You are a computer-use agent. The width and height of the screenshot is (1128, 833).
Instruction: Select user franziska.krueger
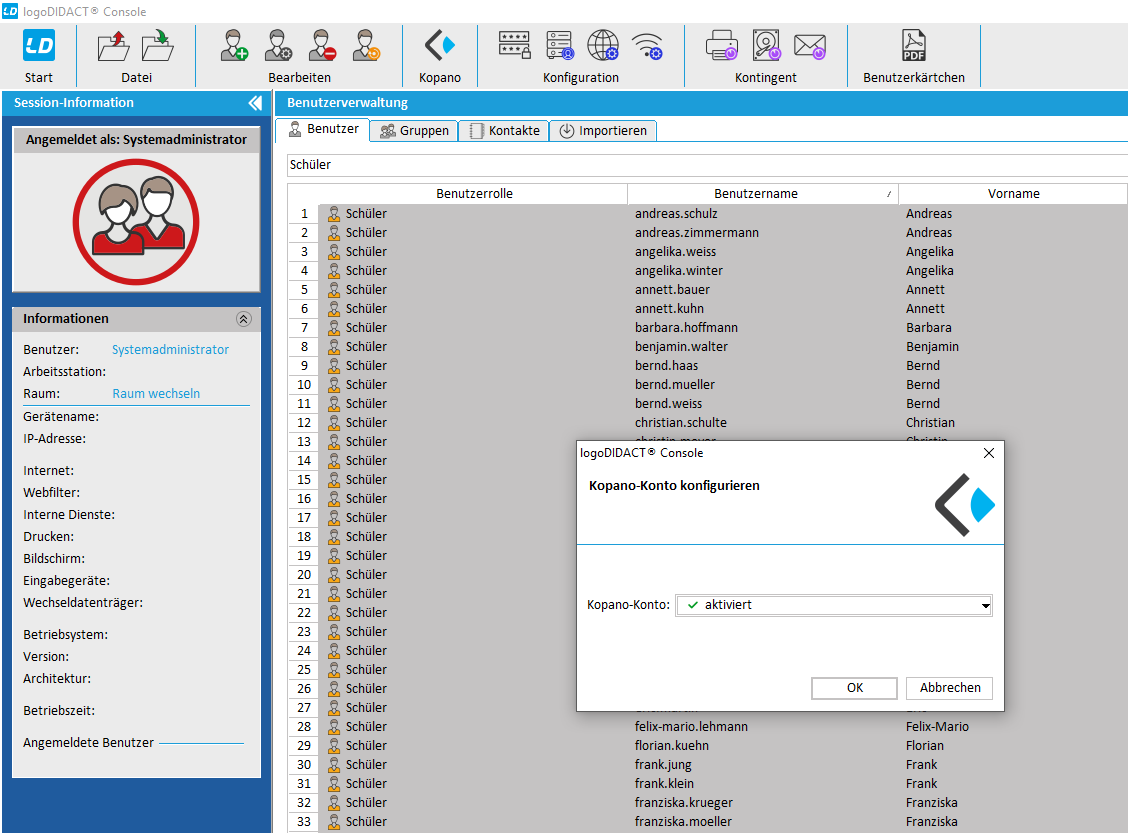pyautogui.click(x=683, y=803)
